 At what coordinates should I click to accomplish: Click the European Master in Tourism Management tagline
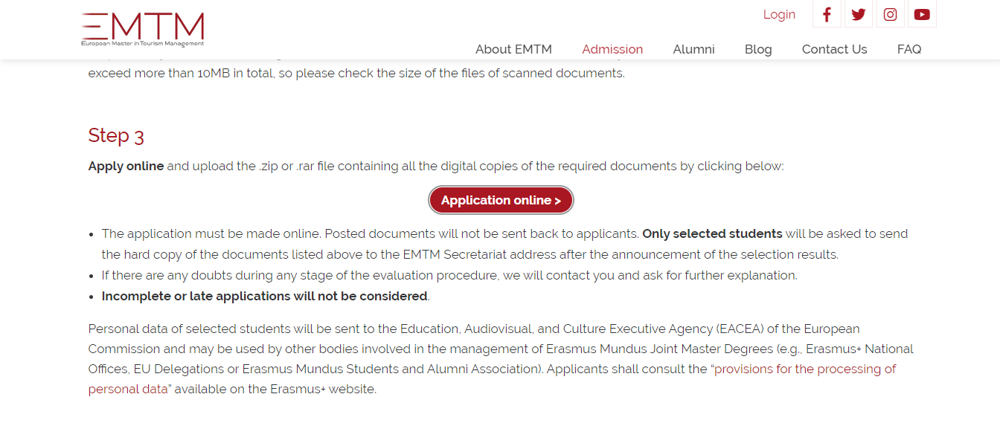click(143, 44)
